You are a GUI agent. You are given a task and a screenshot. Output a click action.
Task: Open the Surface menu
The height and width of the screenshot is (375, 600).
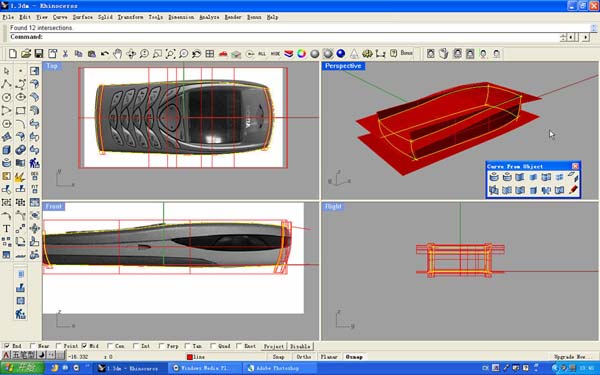82,17
